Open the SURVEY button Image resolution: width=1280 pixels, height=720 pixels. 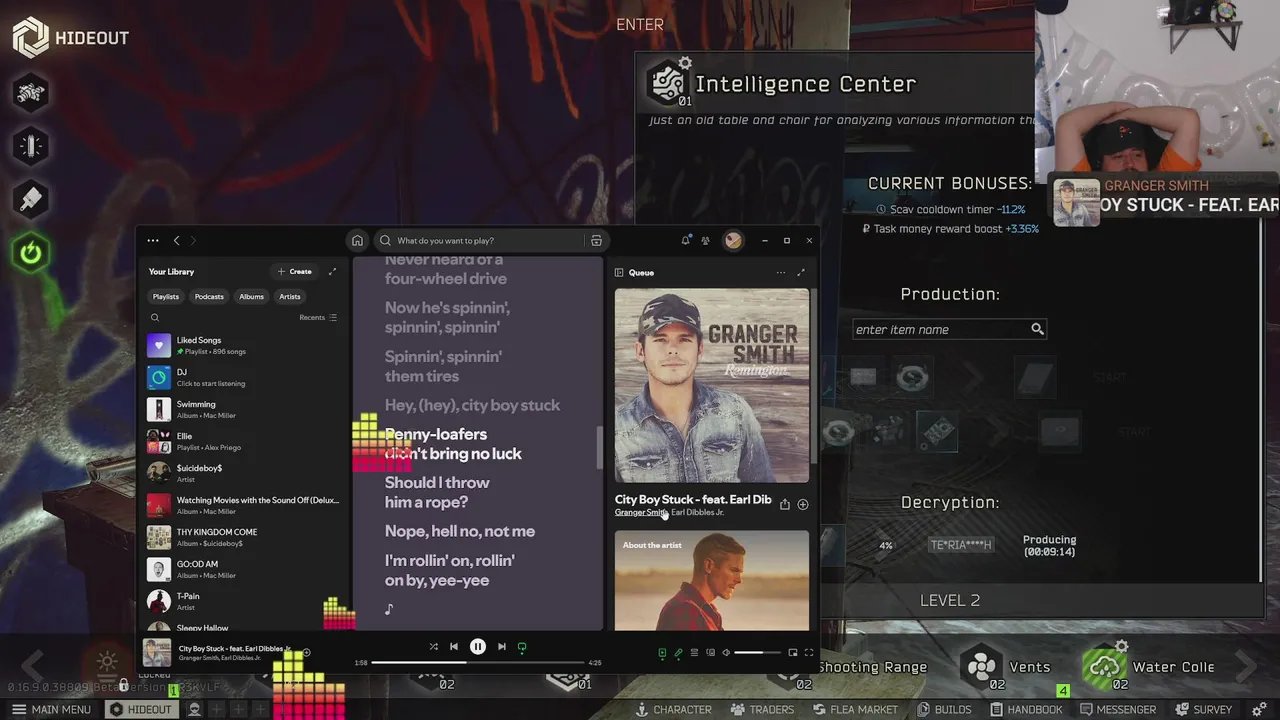(x=1203, y=709)
